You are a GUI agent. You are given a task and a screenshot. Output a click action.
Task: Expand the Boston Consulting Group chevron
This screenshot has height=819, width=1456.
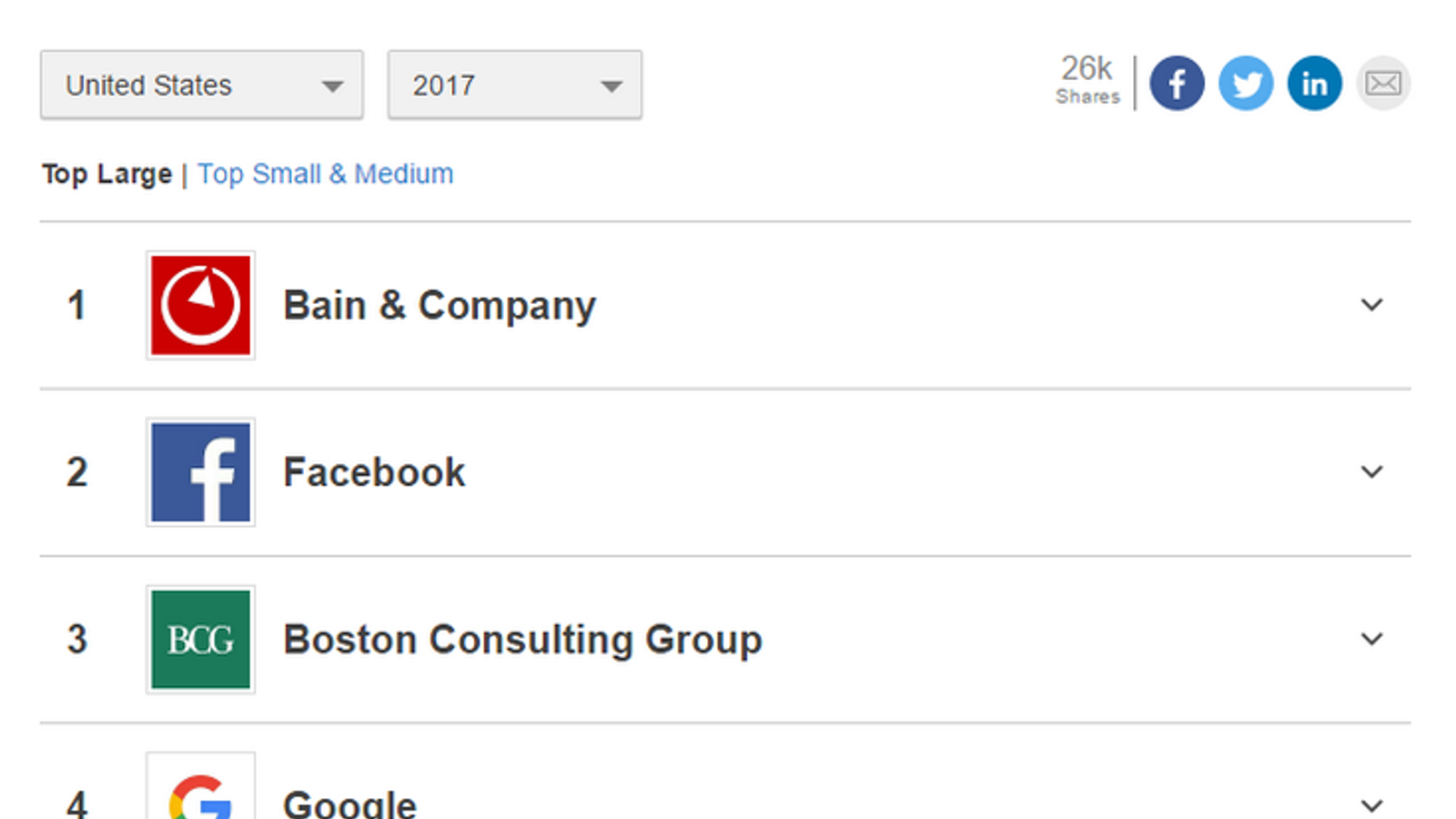1371,639
